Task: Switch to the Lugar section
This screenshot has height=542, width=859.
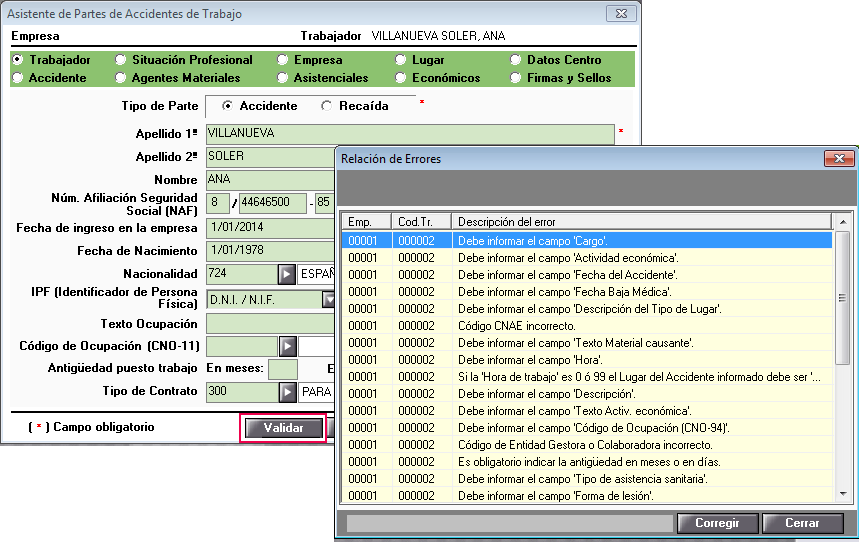Action: (x=401, y=59)
